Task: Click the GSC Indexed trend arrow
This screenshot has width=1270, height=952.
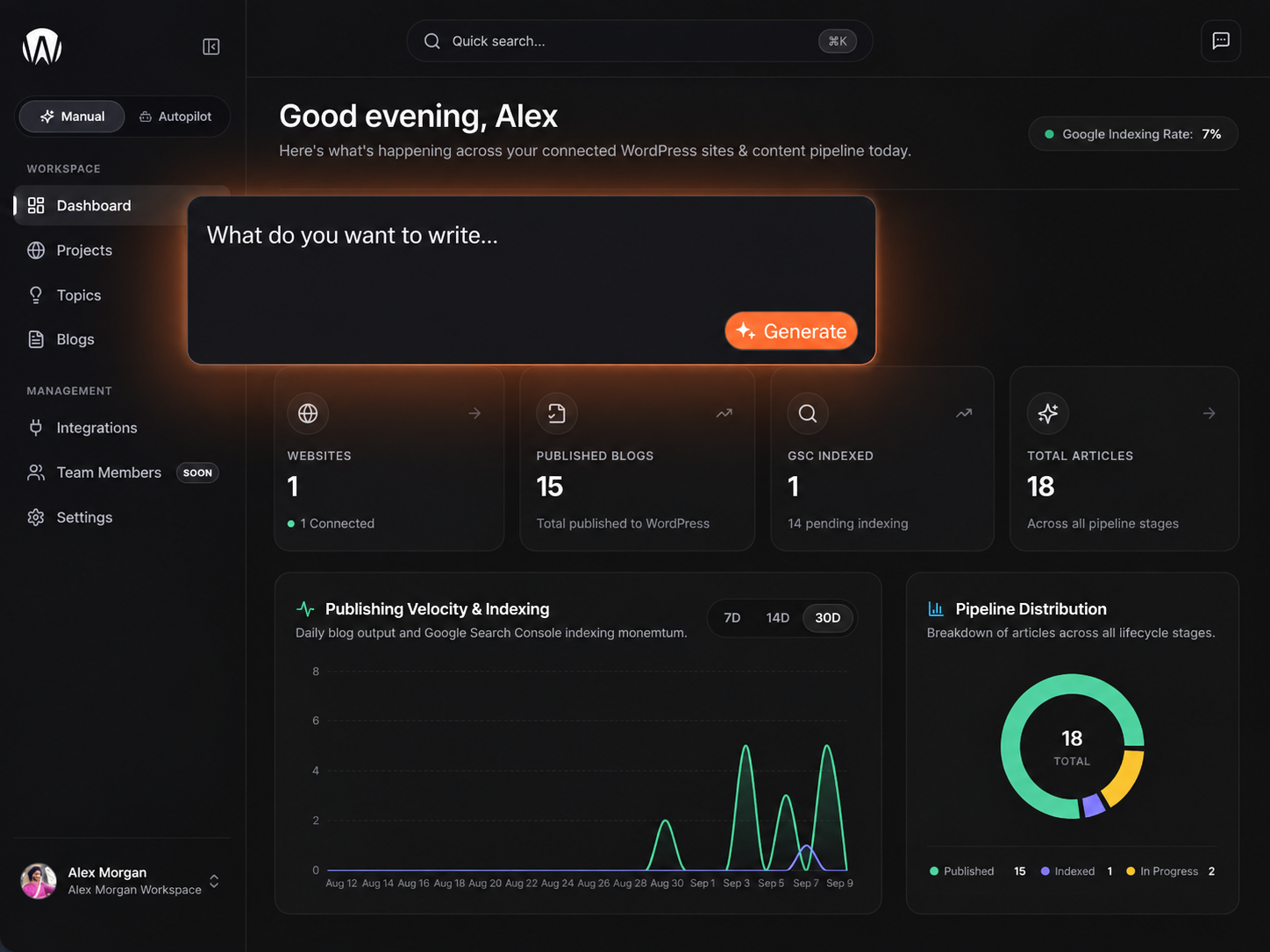Action: tap(964, 413)
